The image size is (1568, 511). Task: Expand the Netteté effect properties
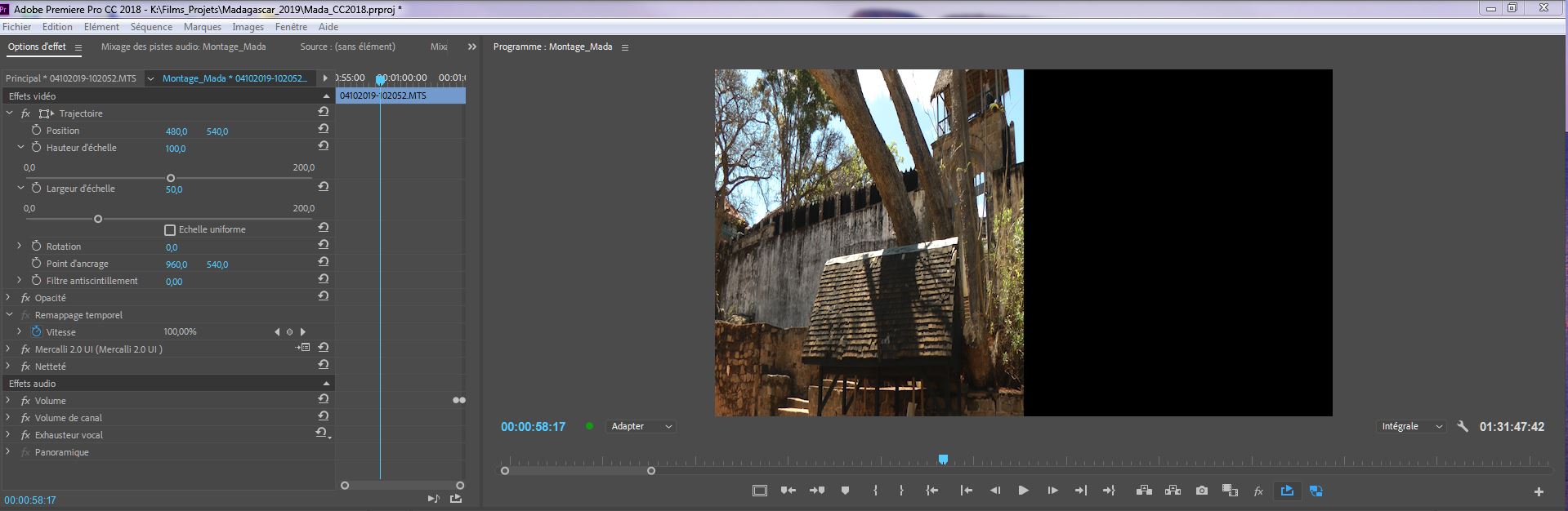click(x=9, y=367)
